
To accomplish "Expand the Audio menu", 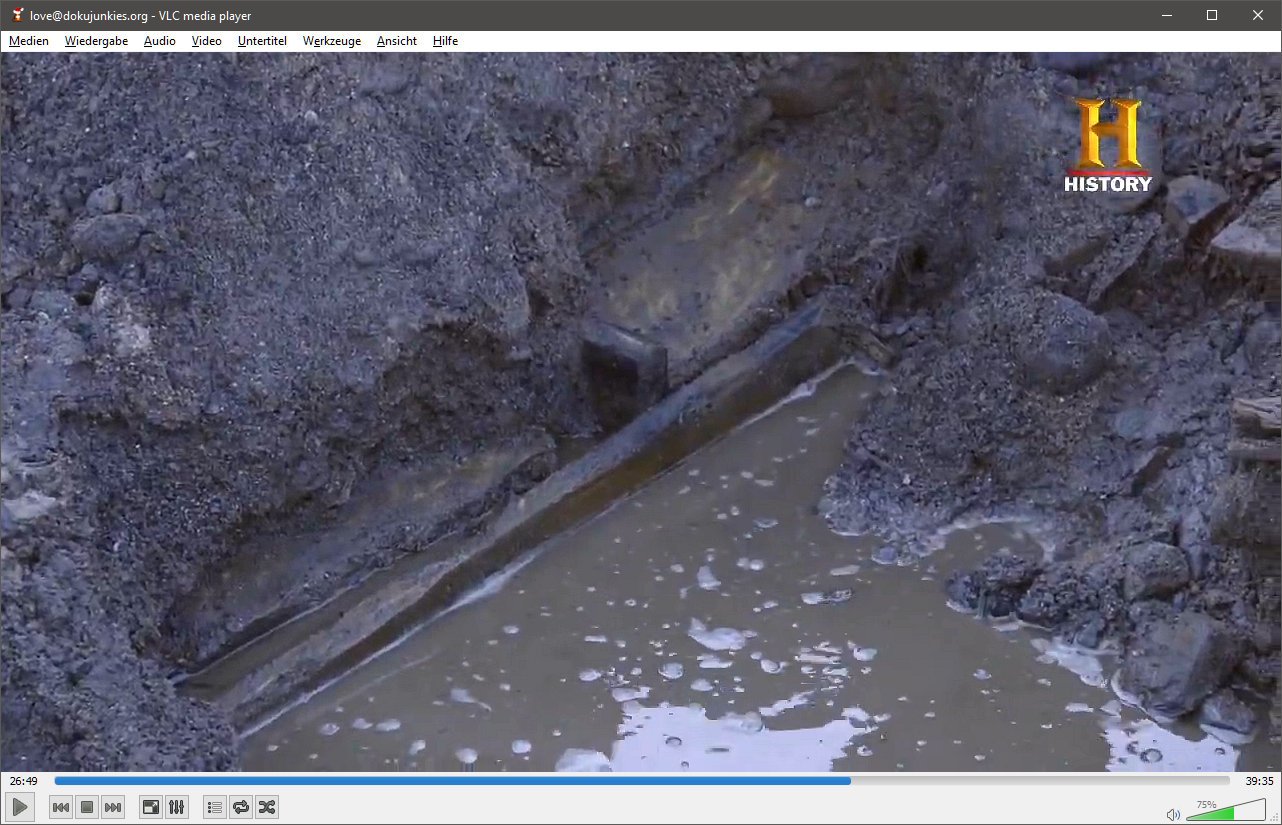I will [x=159, y=41].
